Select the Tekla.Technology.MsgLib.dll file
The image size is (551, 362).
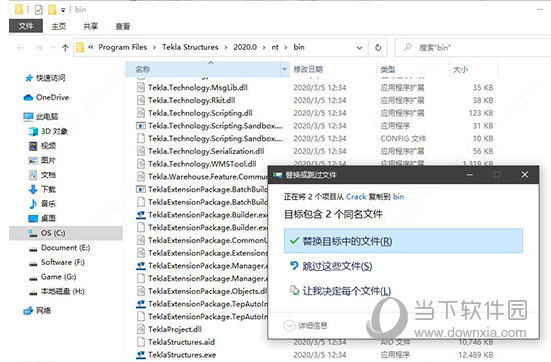click(x=198, y=88)
